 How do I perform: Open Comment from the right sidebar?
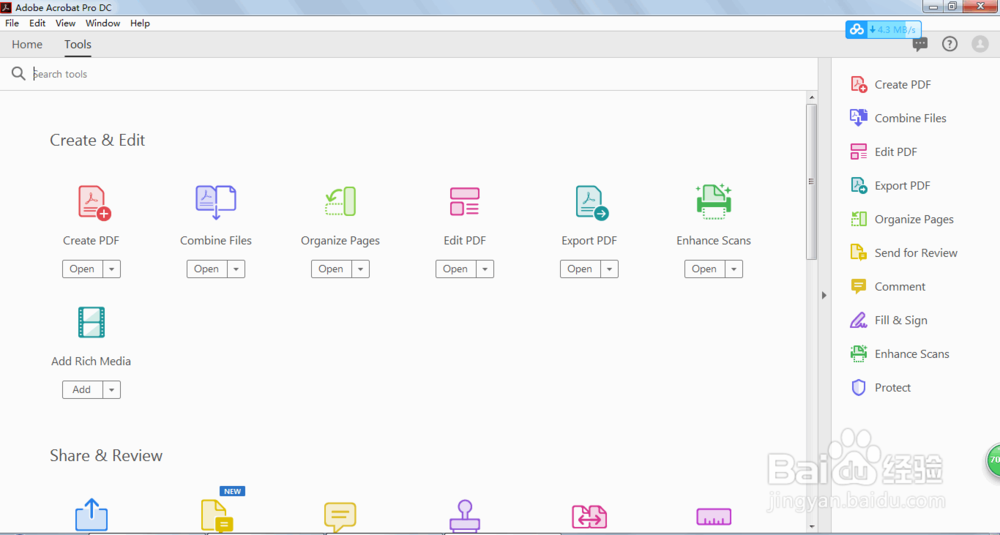(x=888, y=287)
